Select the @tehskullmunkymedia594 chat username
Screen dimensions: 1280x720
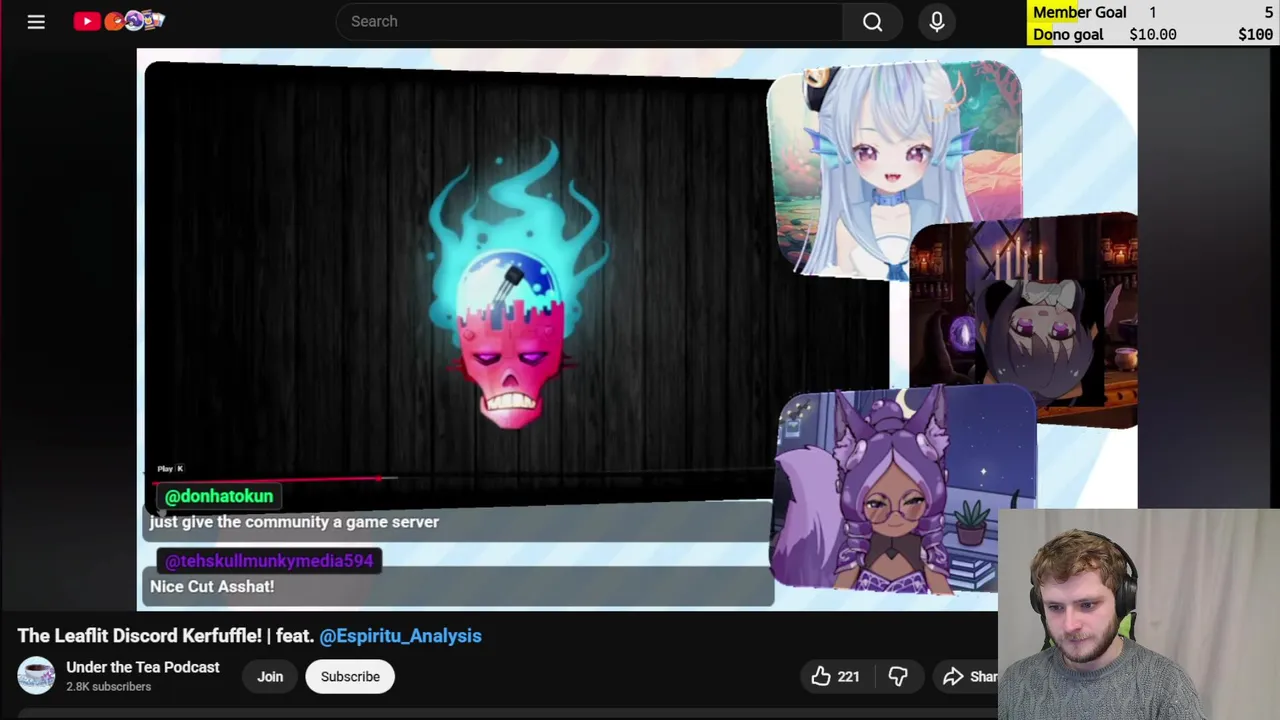(269, 561)
